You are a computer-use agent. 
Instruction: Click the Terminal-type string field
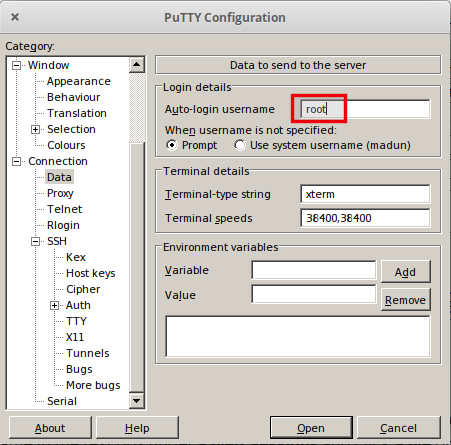coord(365,194)
